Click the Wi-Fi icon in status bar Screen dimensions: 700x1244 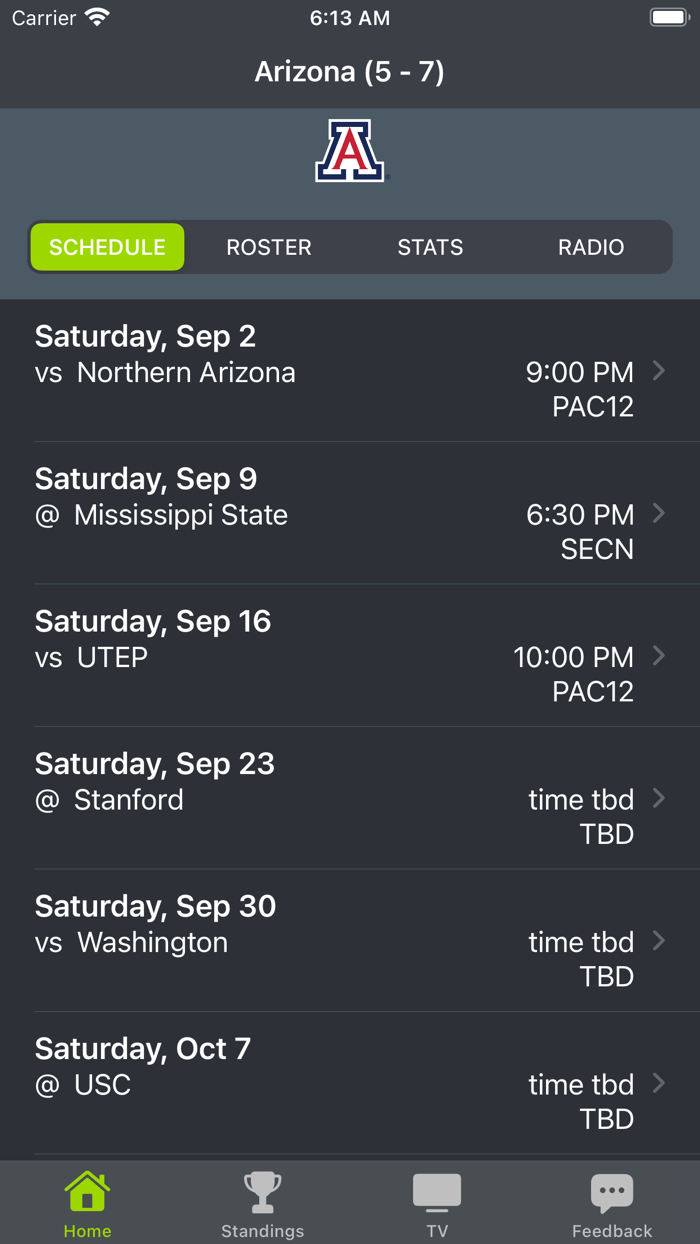tap(95, 16)
